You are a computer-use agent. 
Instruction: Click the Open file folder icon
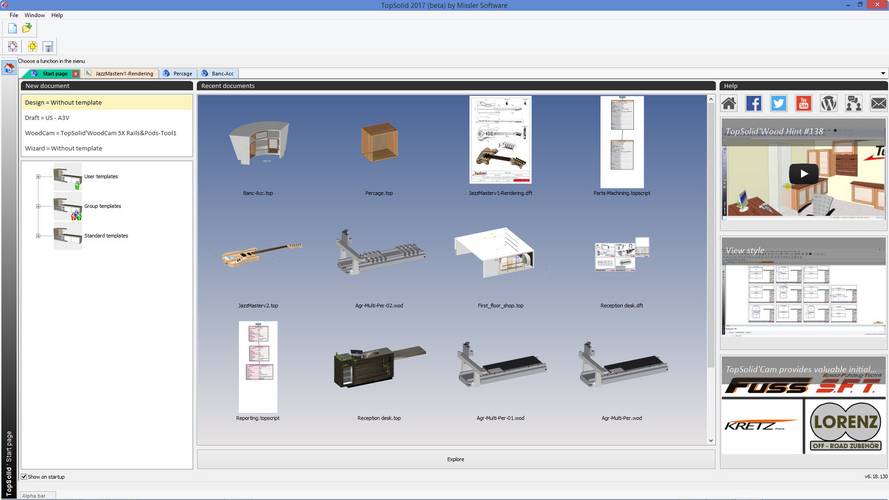pyautogui.click(x=28, y=28)
